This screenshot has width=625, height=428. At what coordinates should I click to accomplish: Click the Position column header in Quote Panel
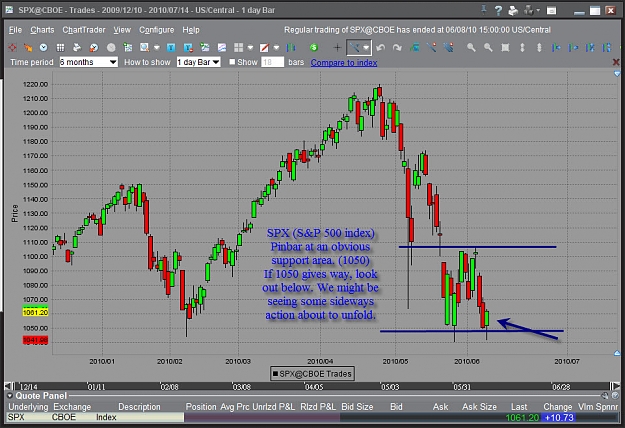[x=201, y=407]
